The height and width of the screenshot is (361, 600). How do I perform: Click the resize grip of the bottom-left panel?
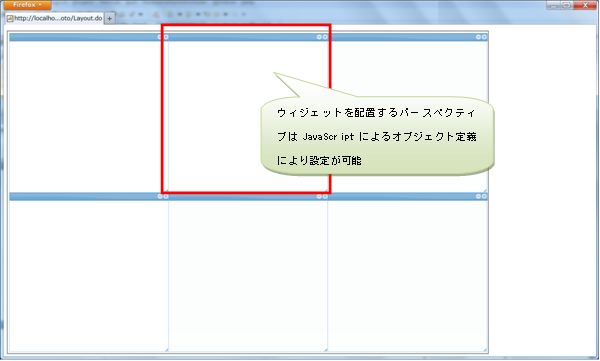(166, 350)
